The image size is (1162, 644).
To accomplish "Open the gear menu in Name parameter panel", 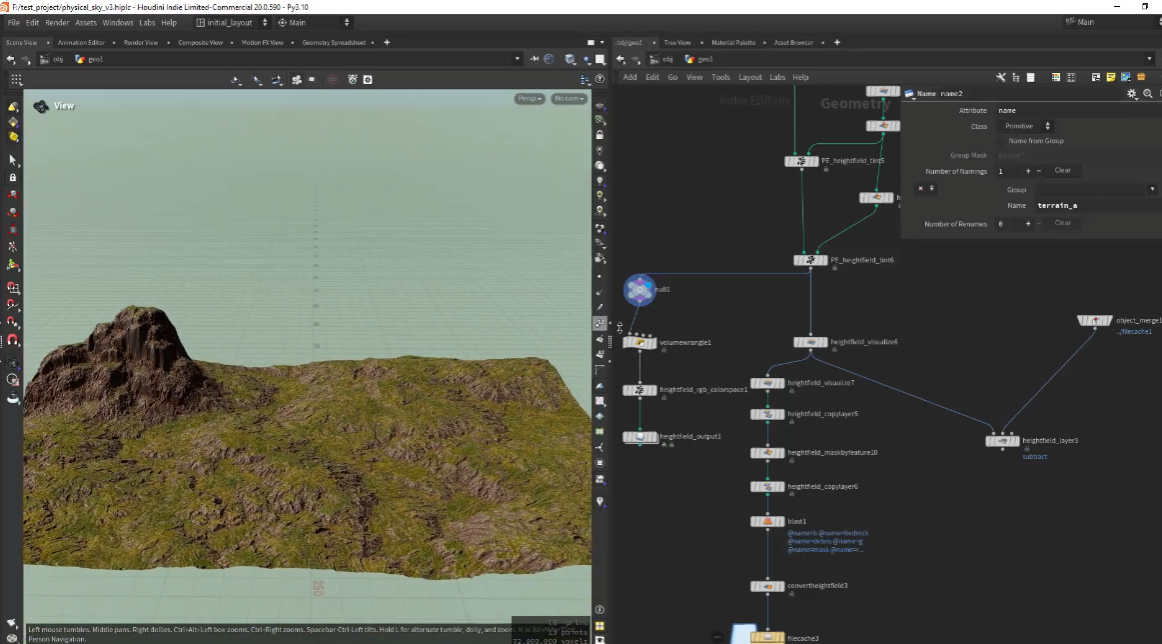I will click(1132, 94).
